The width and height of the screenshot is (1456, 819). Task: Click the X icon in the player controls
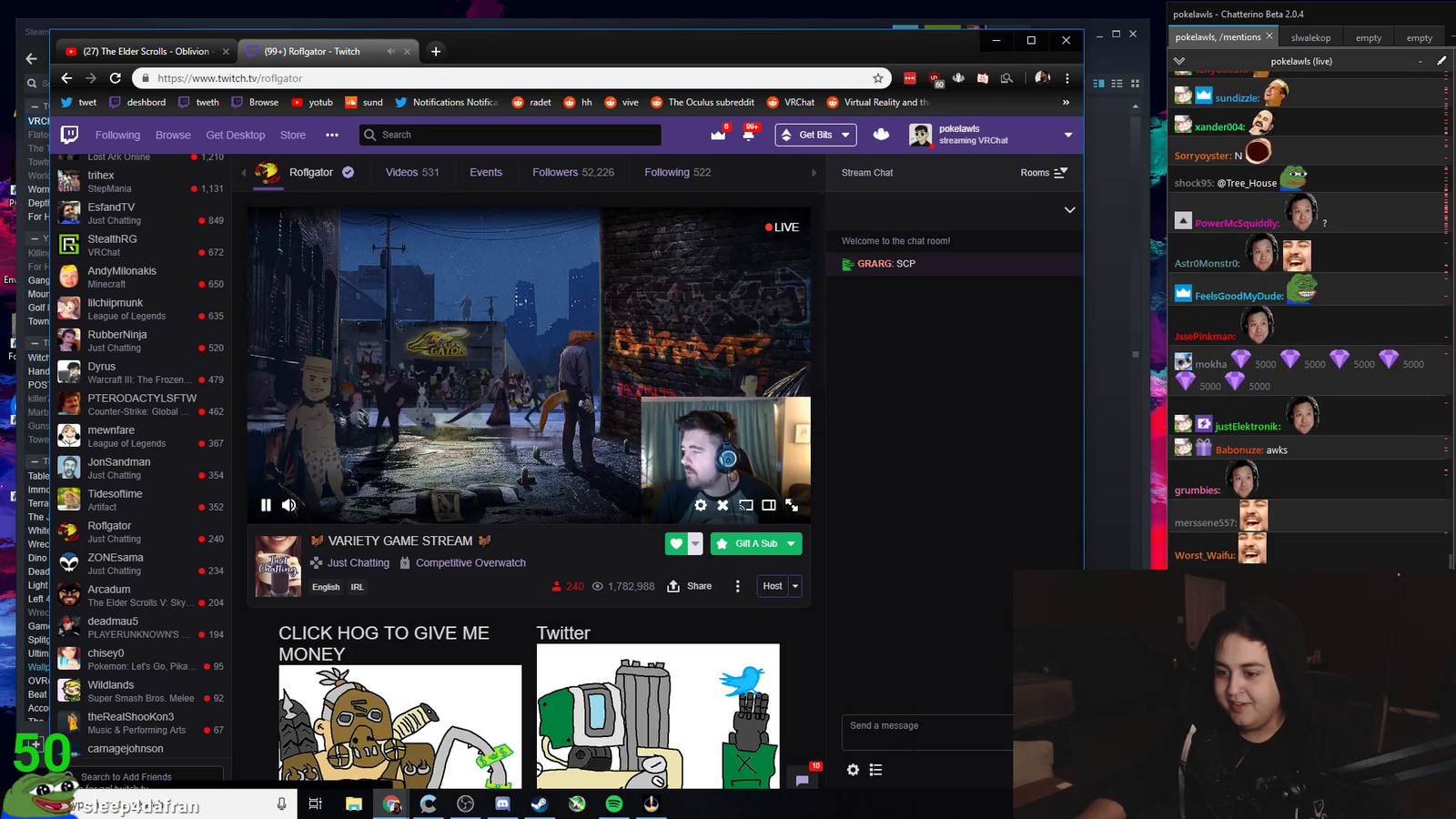pos(723,505)
